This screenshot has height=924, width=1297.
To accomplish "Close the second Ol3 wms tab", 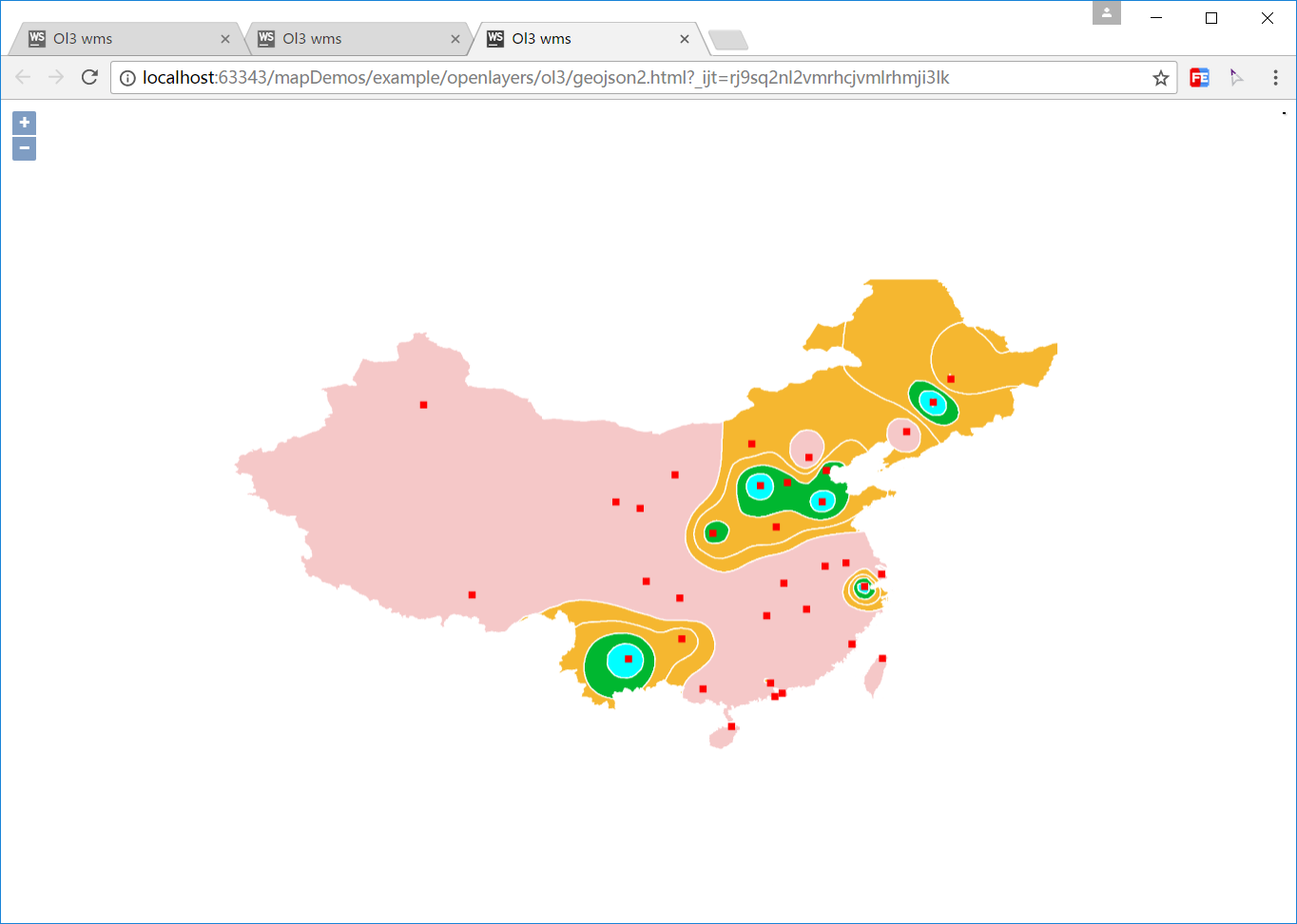I will click(455, 39).
